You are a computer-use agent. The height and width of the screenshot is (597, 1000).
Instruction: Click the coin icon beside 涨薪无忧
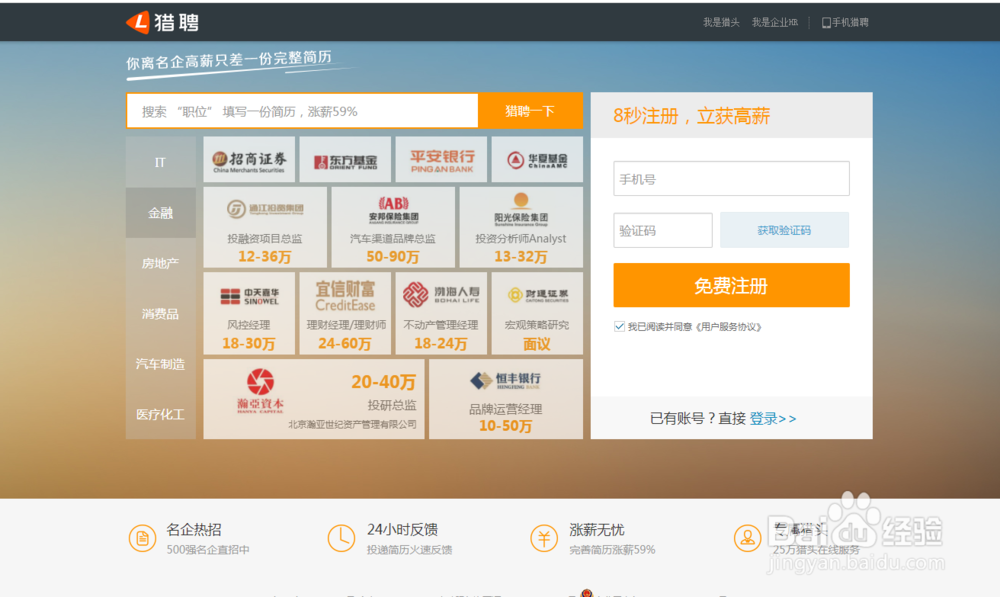(544, 538)
